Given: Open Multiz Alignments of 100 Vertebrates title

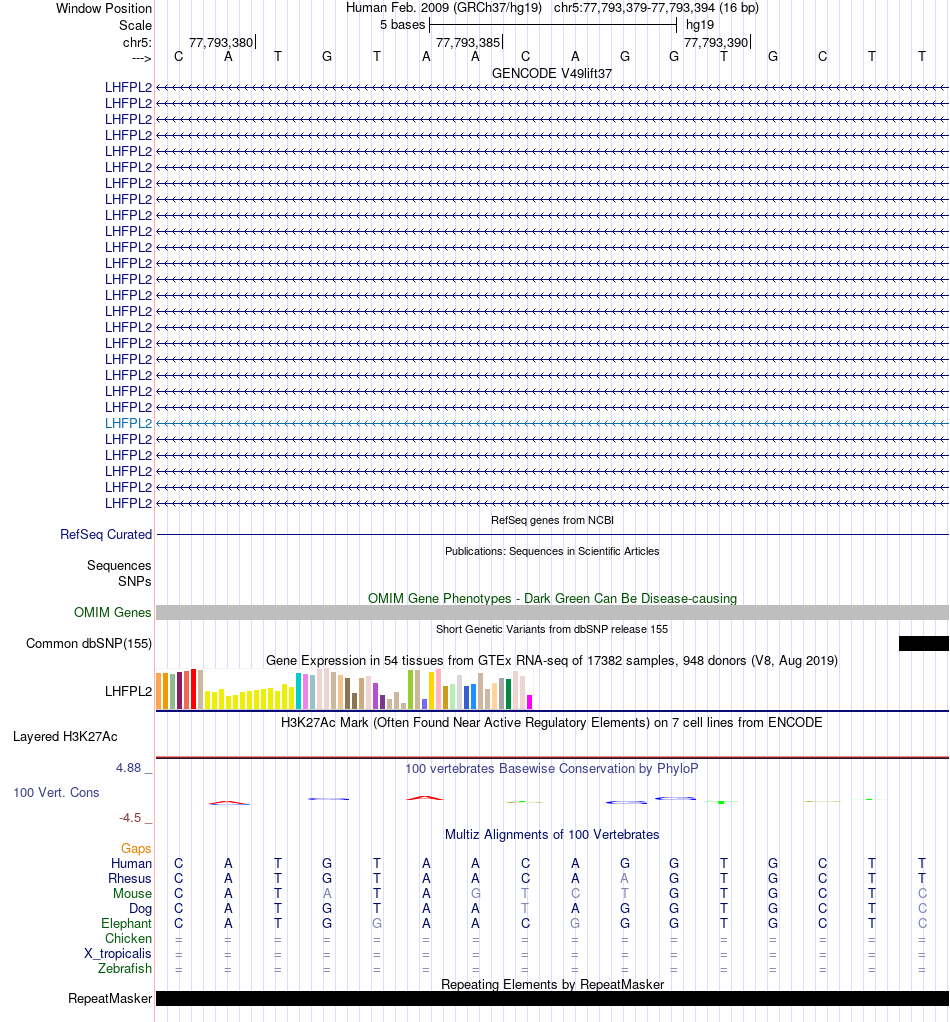Looking at the screenshot, I should [x=552, y=834].
